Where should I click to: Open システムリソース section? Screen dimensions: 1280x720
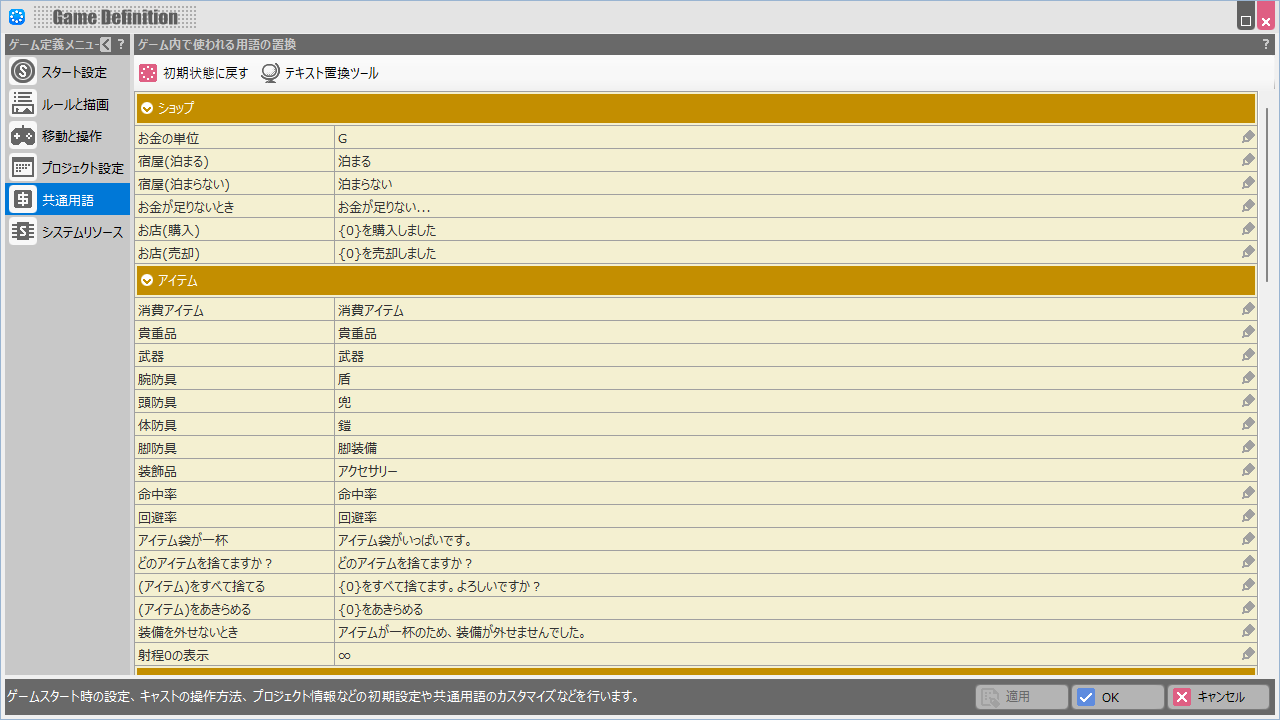click(x=67, y=232)
